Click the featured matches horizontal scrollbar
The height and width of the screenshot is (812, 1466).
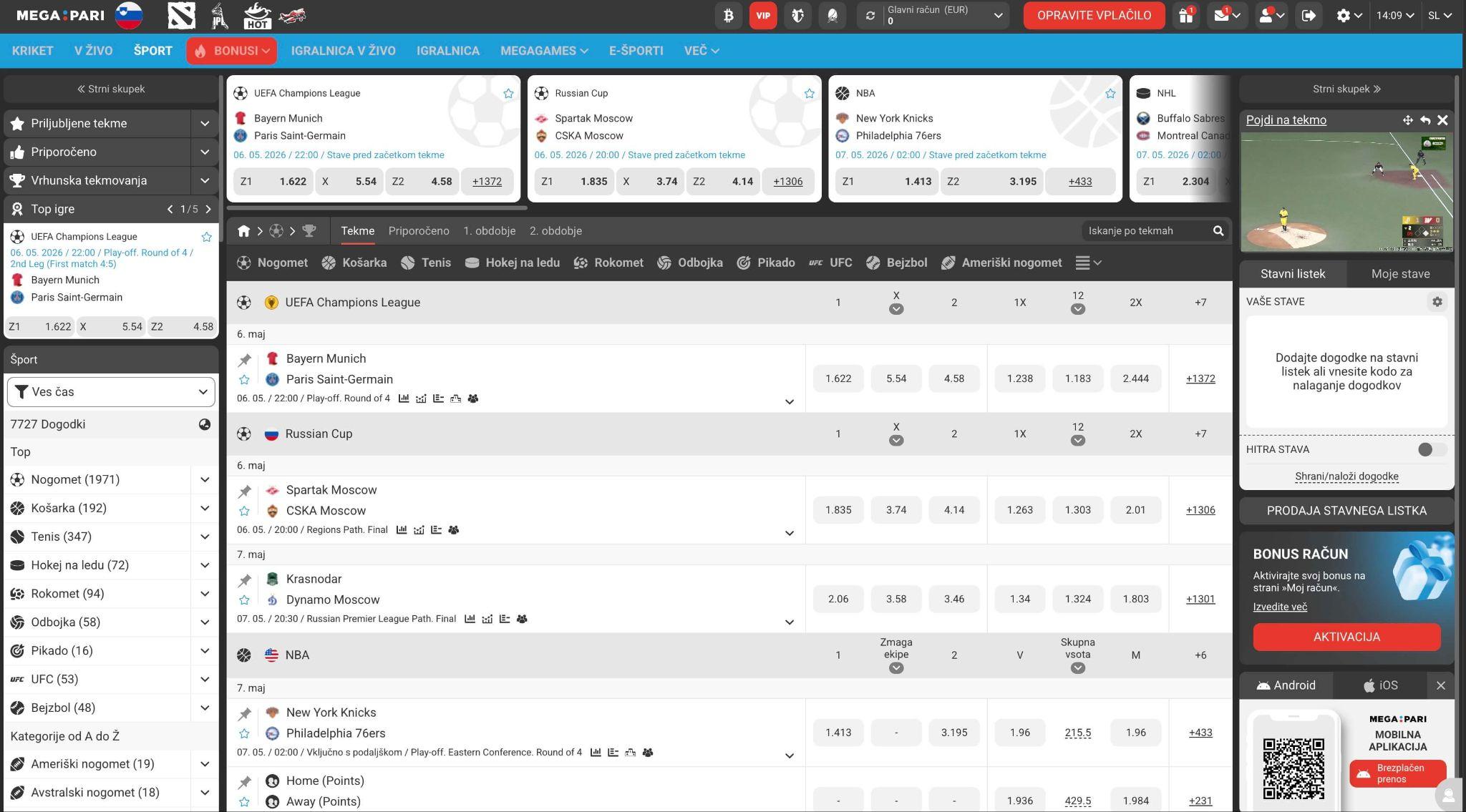coord(377,208)
